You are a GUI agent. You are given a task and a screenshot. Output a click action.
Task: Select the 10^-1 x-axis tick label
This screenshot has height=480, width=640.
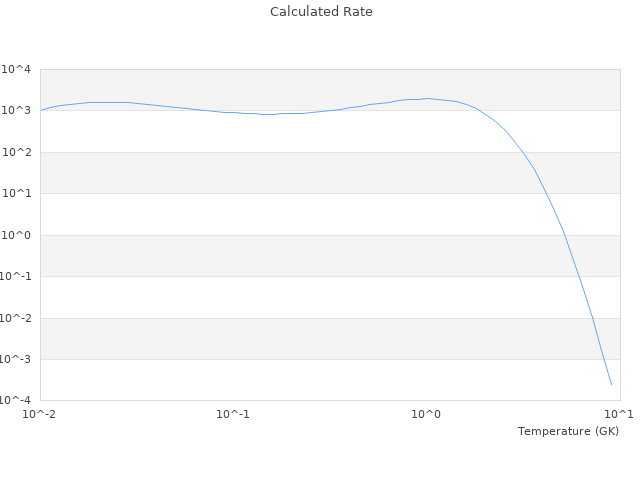tap(233, 414)
